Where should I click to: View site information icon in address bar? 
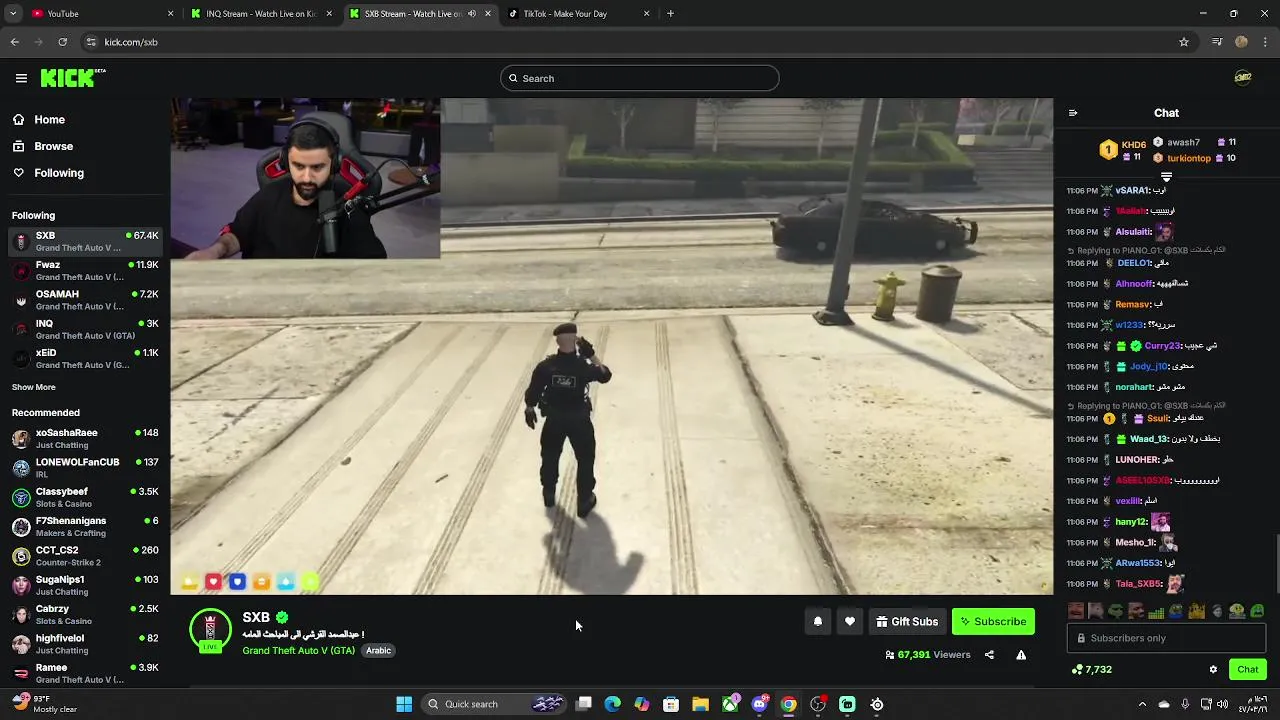click(91, 42)
